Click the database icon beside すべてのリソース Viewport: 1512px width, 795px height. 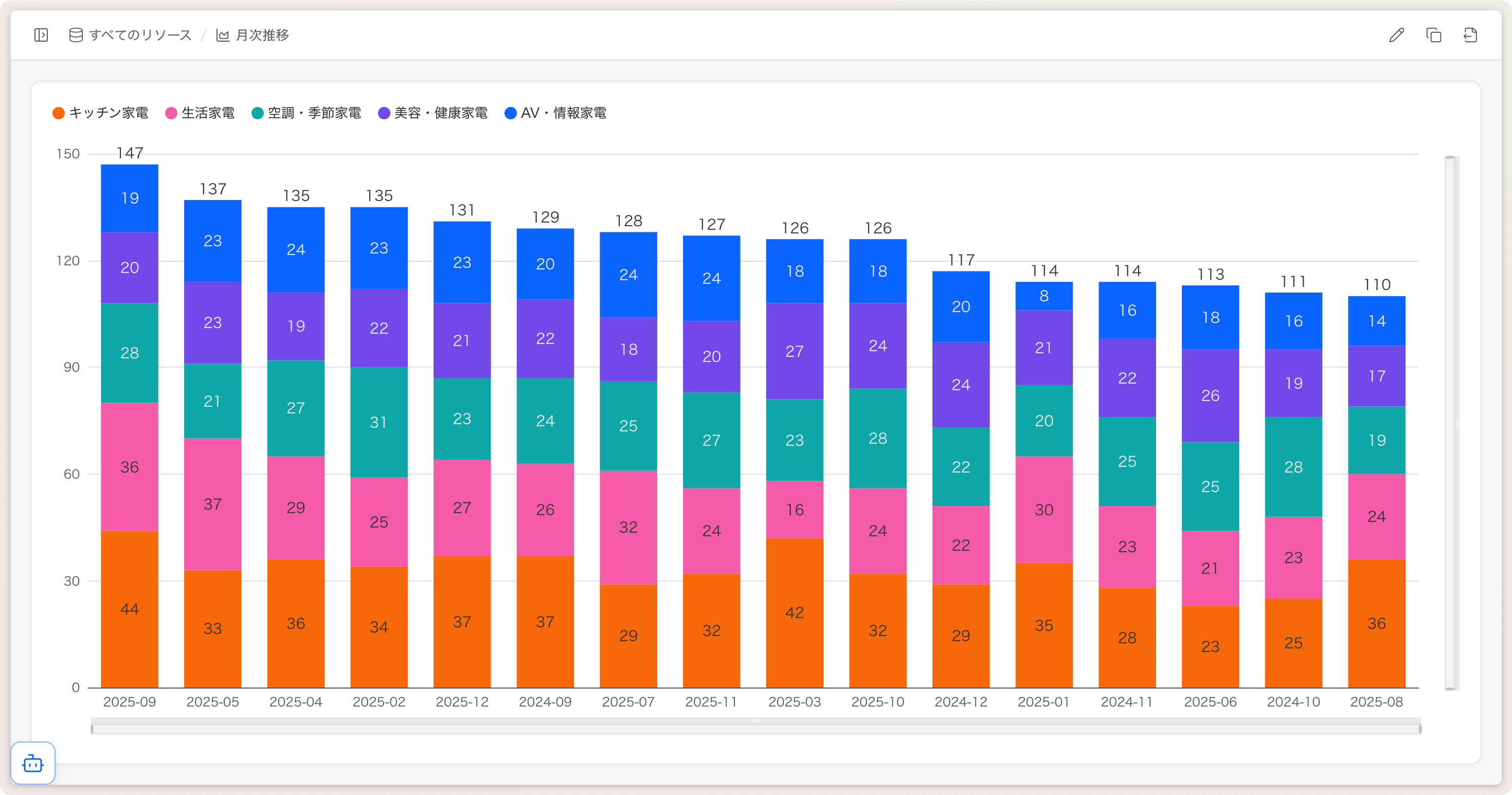pyautogui.click(x=76, y=35)
